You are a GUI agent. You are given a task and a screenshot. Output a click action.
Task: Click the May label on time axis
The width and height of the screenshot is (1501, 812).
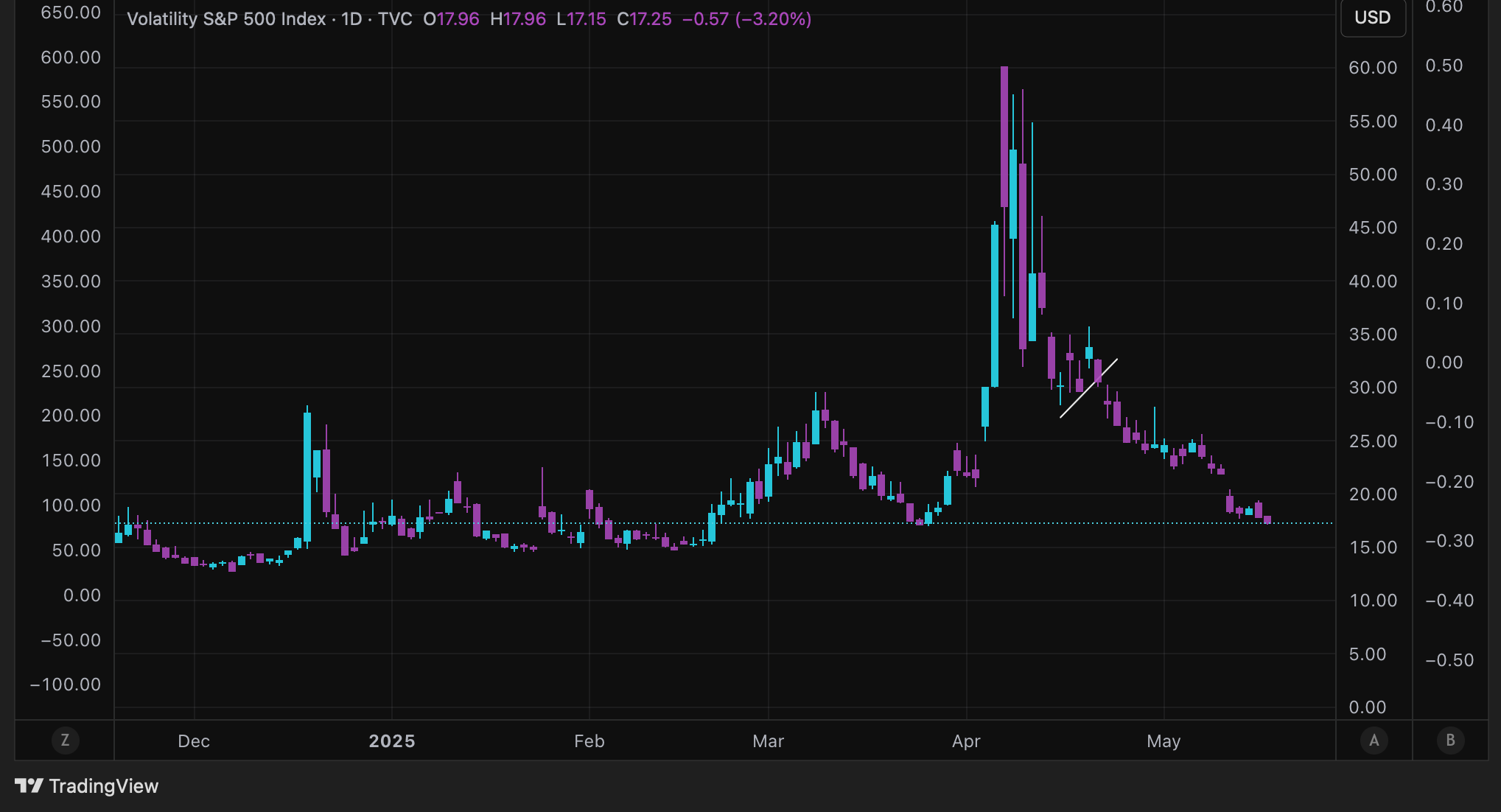(x=1164, y=741)
